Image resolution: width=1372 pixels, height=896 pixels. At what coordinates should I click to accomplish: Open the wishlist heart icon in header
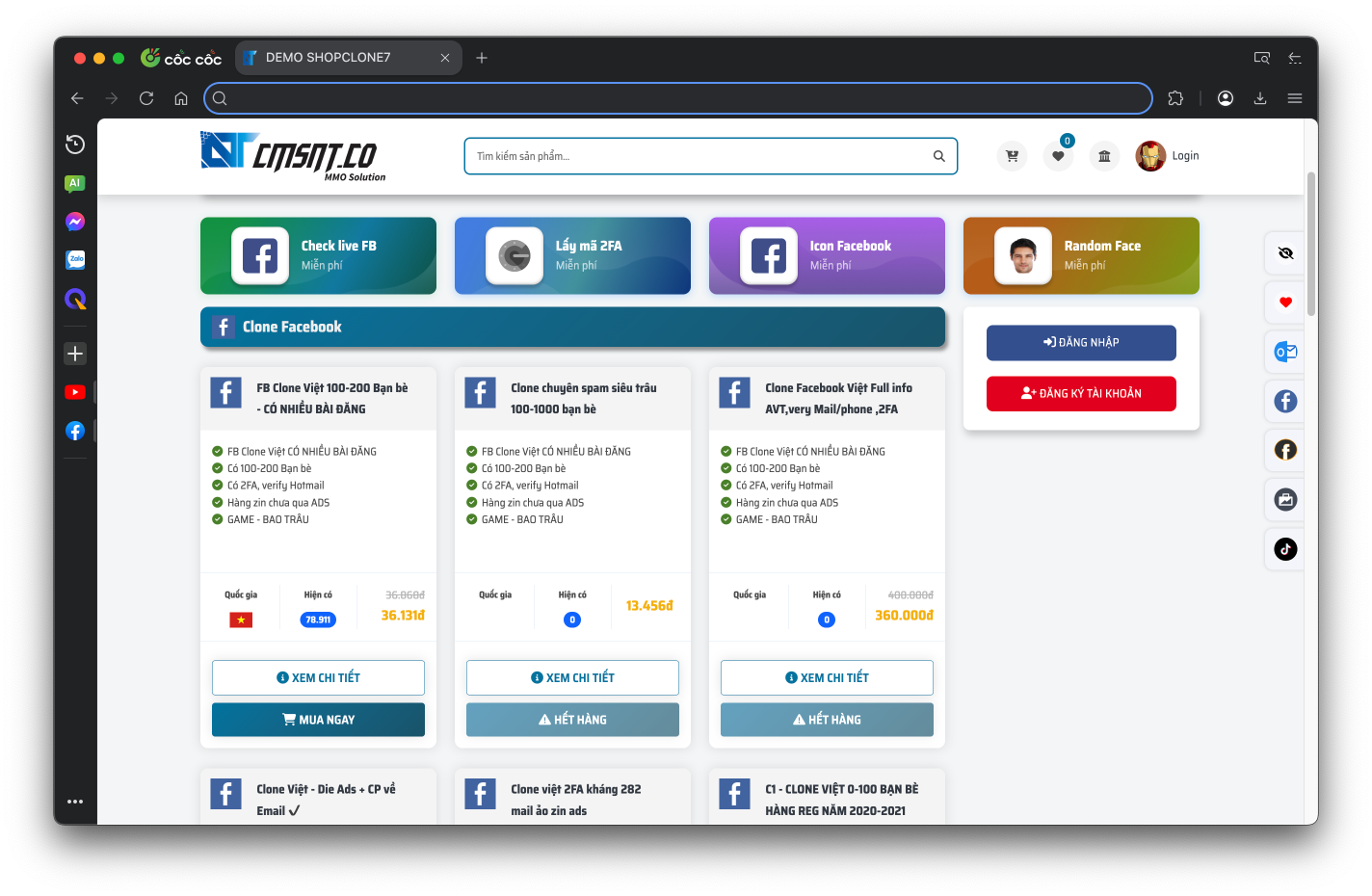(x=1058, y=156)
